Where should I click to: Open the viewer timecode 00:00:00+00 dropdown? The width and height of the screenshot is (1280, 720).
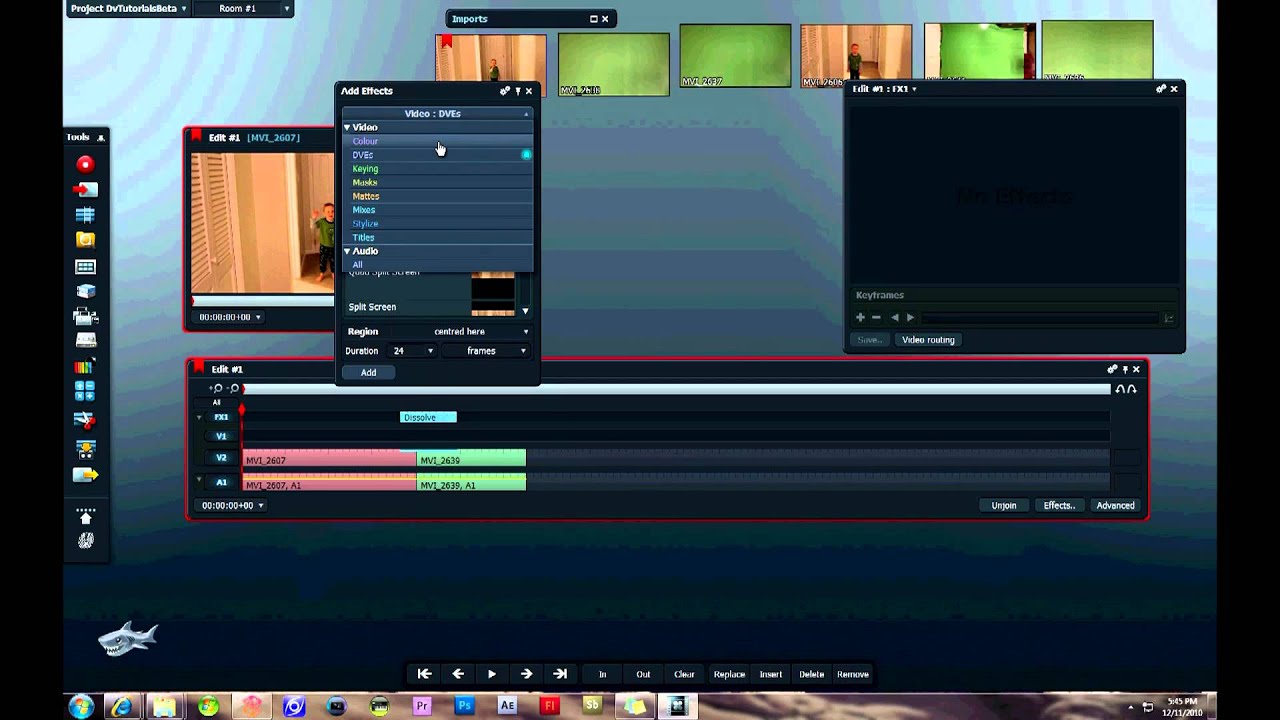click(x=230, y=317)
